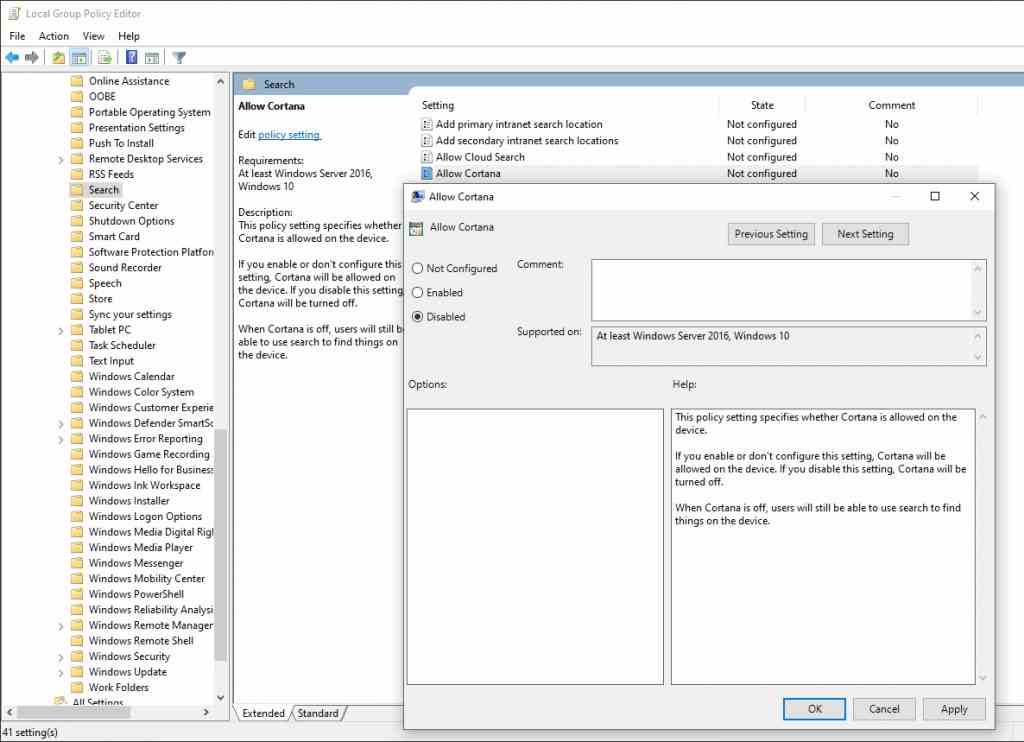Click the tree pane vertical scrollbar thumb
1024x742 pixels.
click(x=220, y=544)
